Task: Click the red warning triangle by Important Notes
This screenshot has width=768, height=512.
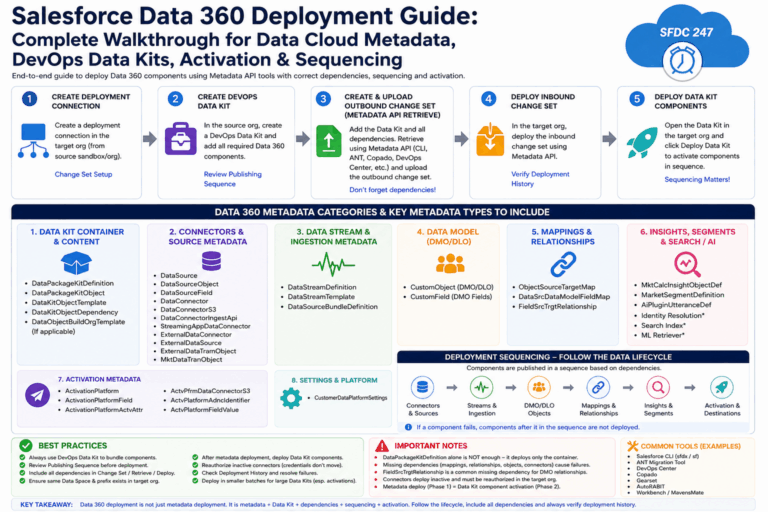Action: (x=382, y=446)
